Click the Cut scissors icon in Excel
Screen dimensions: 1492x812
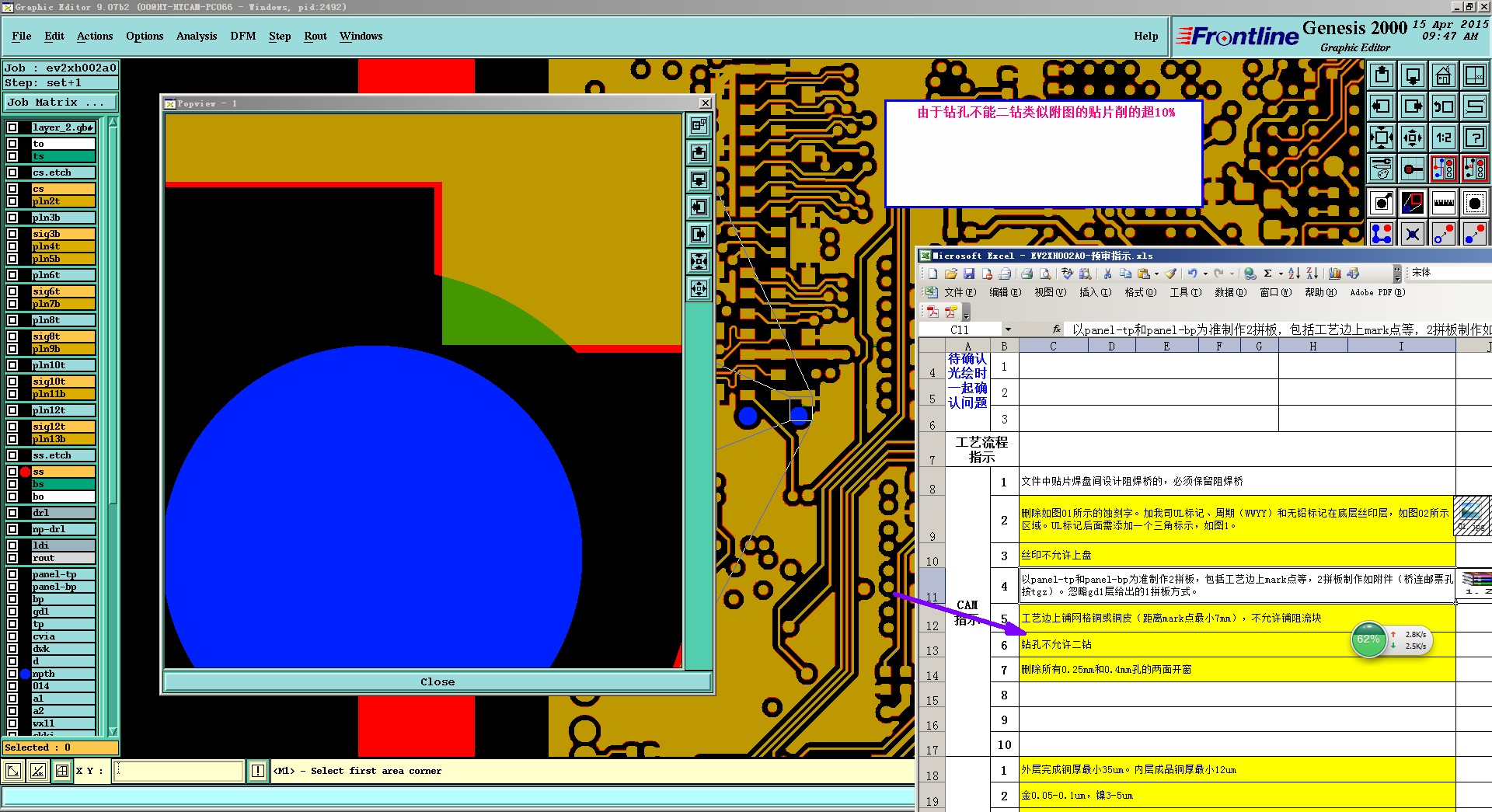[x=1107, y=274]
